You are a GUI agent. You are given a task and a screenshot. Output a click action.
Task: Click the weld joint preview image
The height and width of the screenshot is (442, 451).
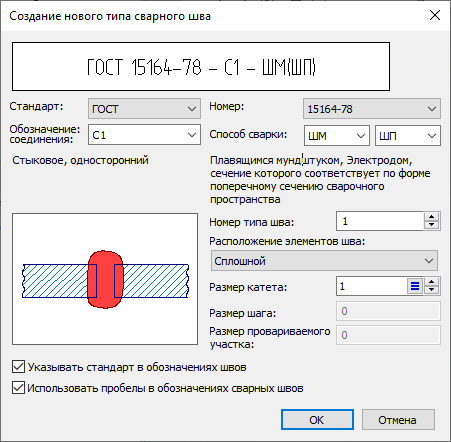[x=105, y=279]
